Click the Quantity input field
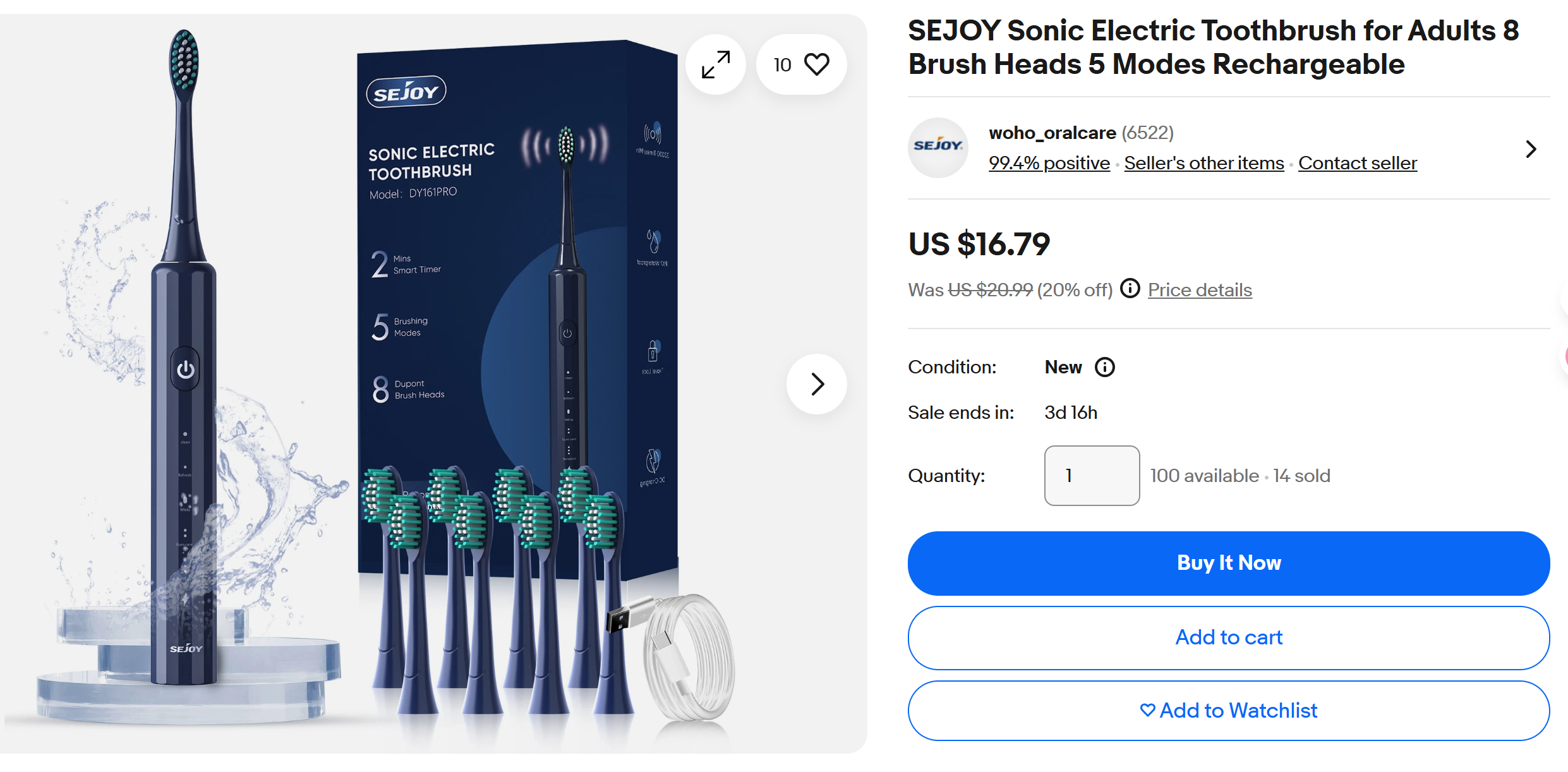1568x772 pixels. pyautogui.click(x=1092, y=476)
